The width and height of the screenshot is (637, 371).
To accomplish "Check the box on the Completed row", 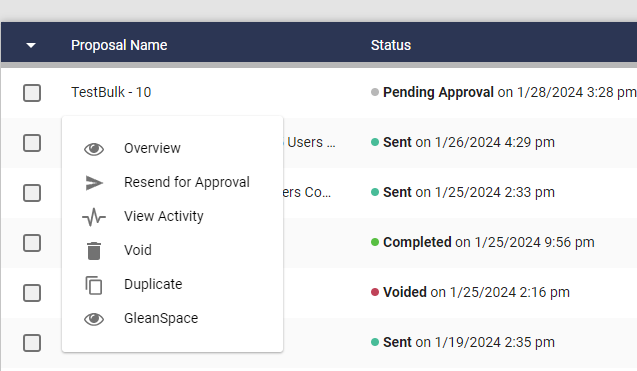I will tap(32, 243).
